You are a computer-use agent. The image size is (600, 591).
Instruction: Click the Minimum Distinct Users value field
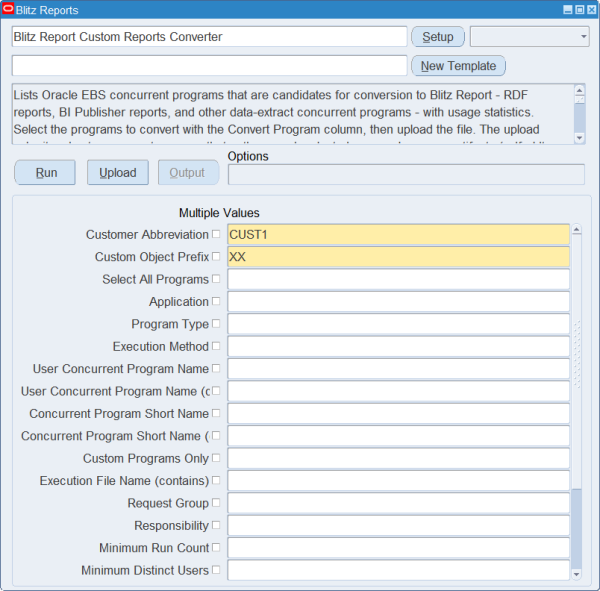(x=398, y=570)
